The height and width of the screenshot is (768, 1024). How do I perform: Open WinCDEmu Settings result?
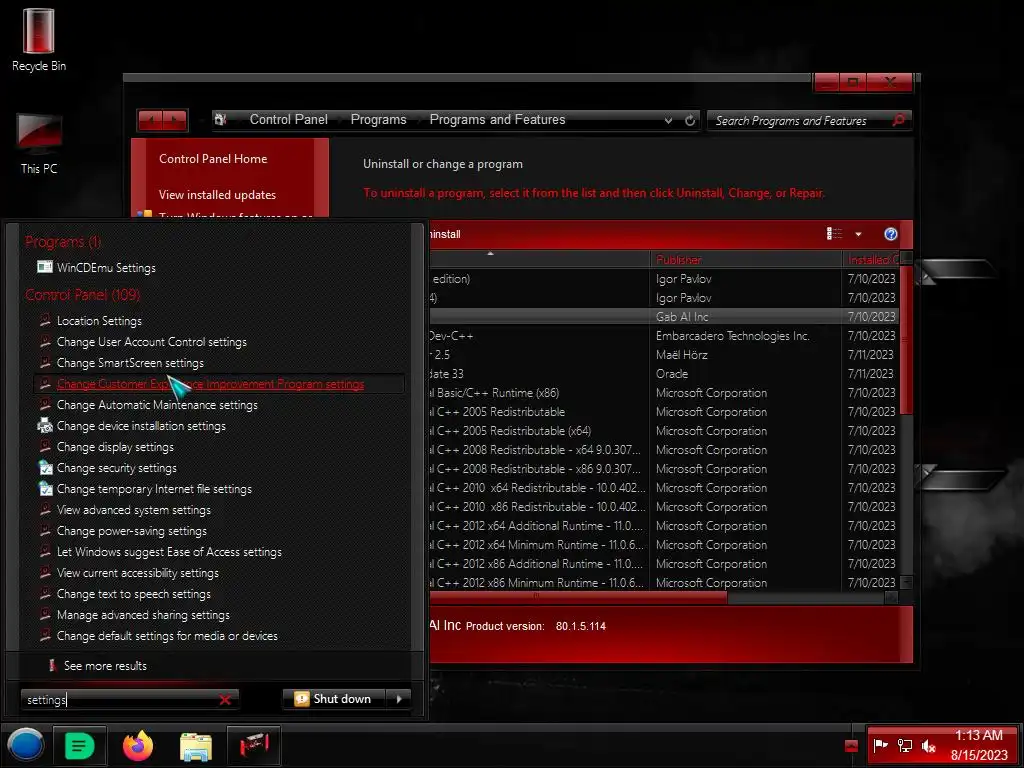[106, 267]
